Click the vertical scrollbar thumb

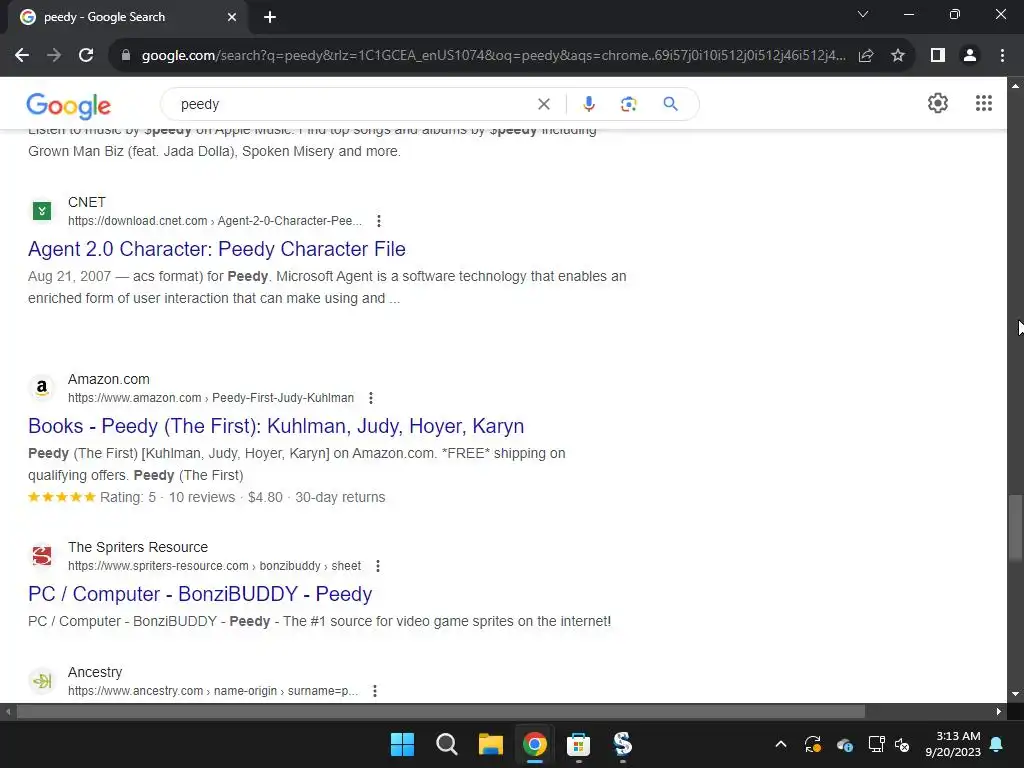(x=1015, y=528)
